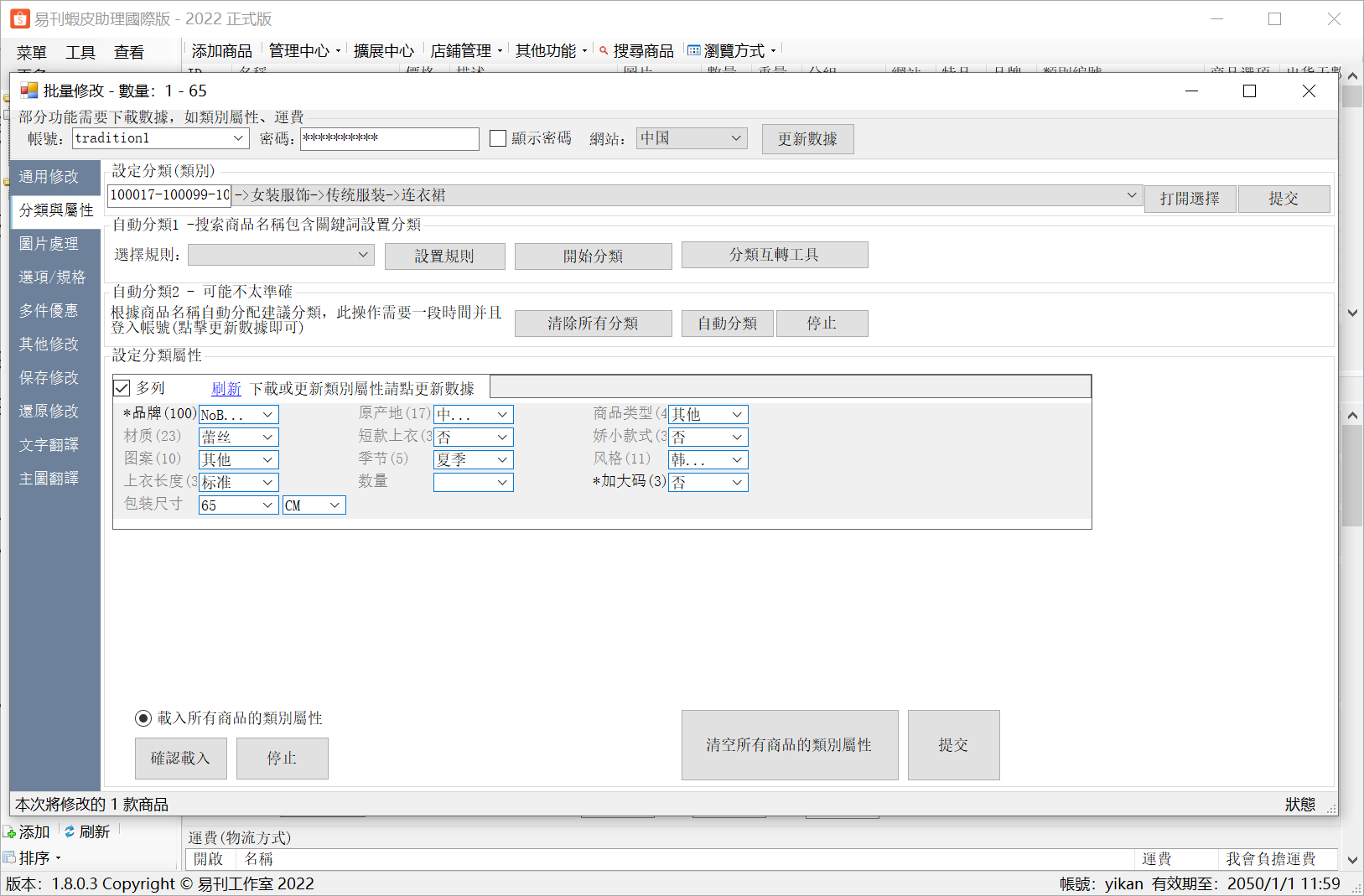Click the 清空所有商品的類別屬性 button
Screen dimensions: 1364x896
(789, 745)
